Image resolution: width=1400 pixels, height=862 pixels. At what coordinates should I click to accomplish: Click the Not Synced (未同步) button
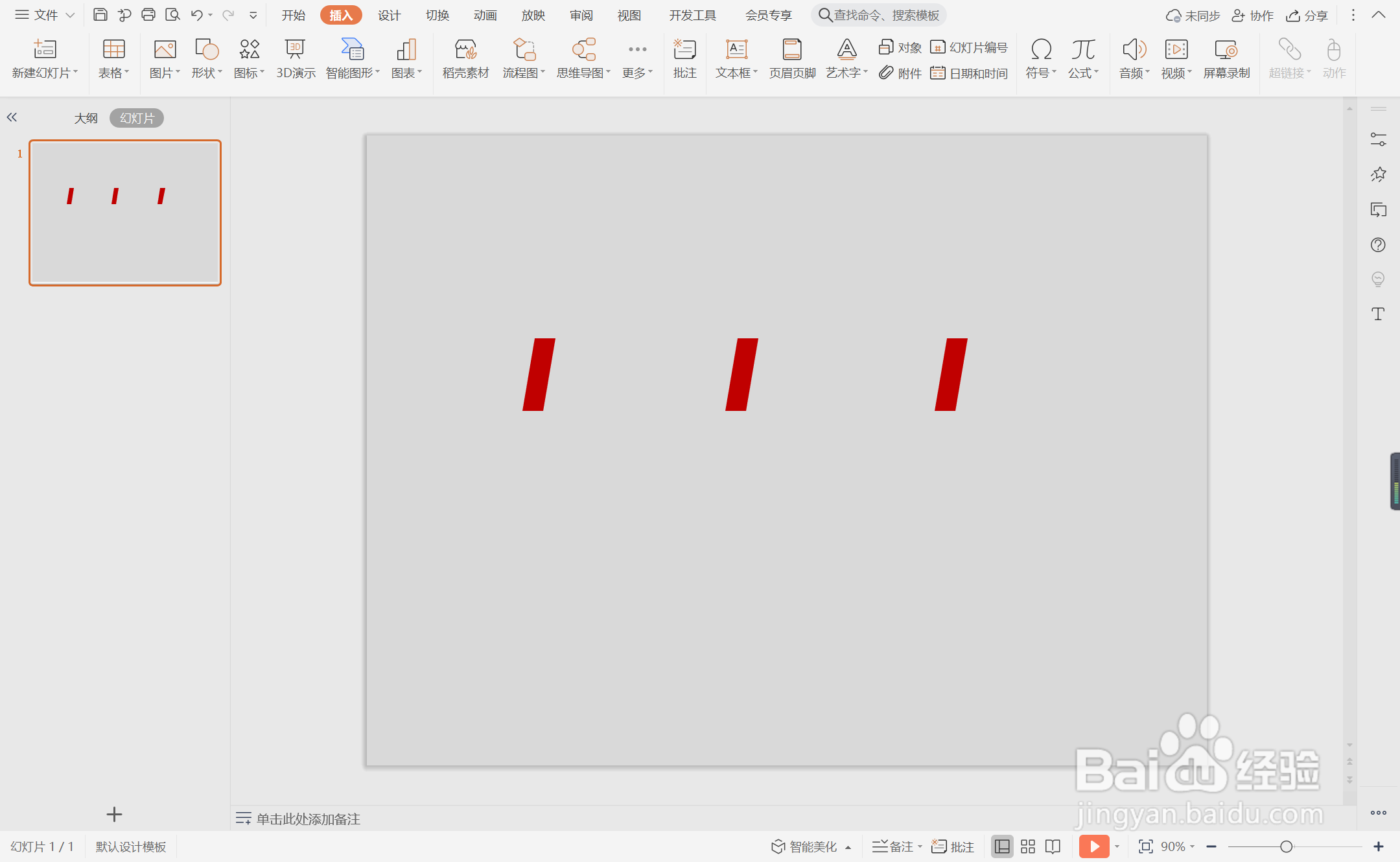1193,15
